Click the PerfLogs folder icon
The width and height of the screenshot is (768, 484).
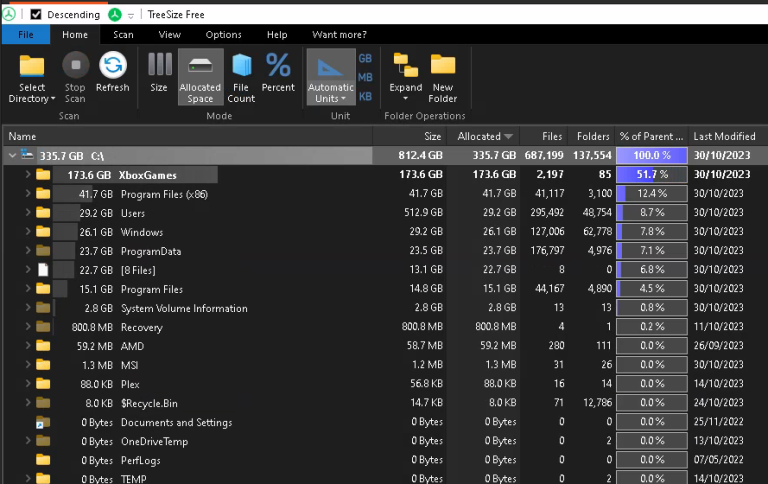coord(43,460)
